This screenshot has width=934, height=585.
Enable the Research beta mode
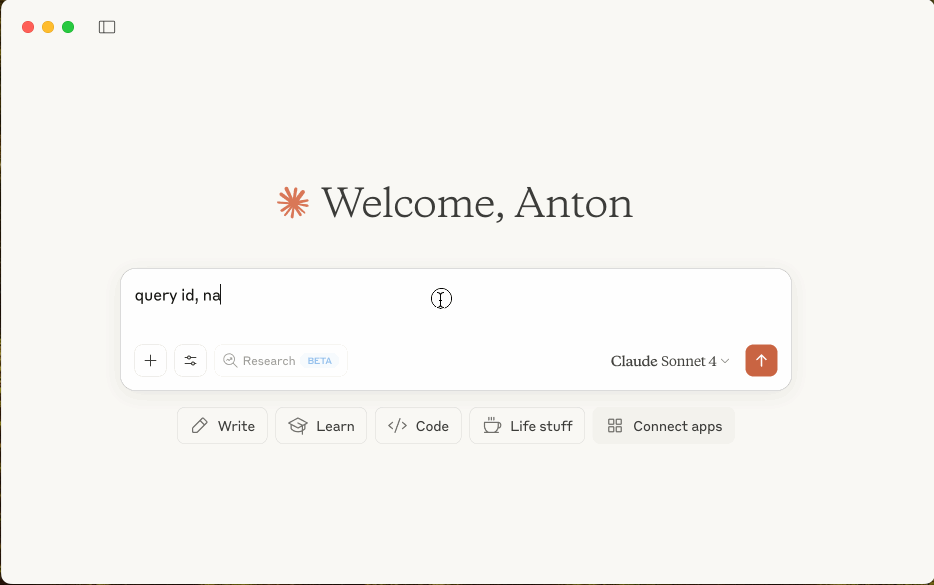click(x=281, y=360)
